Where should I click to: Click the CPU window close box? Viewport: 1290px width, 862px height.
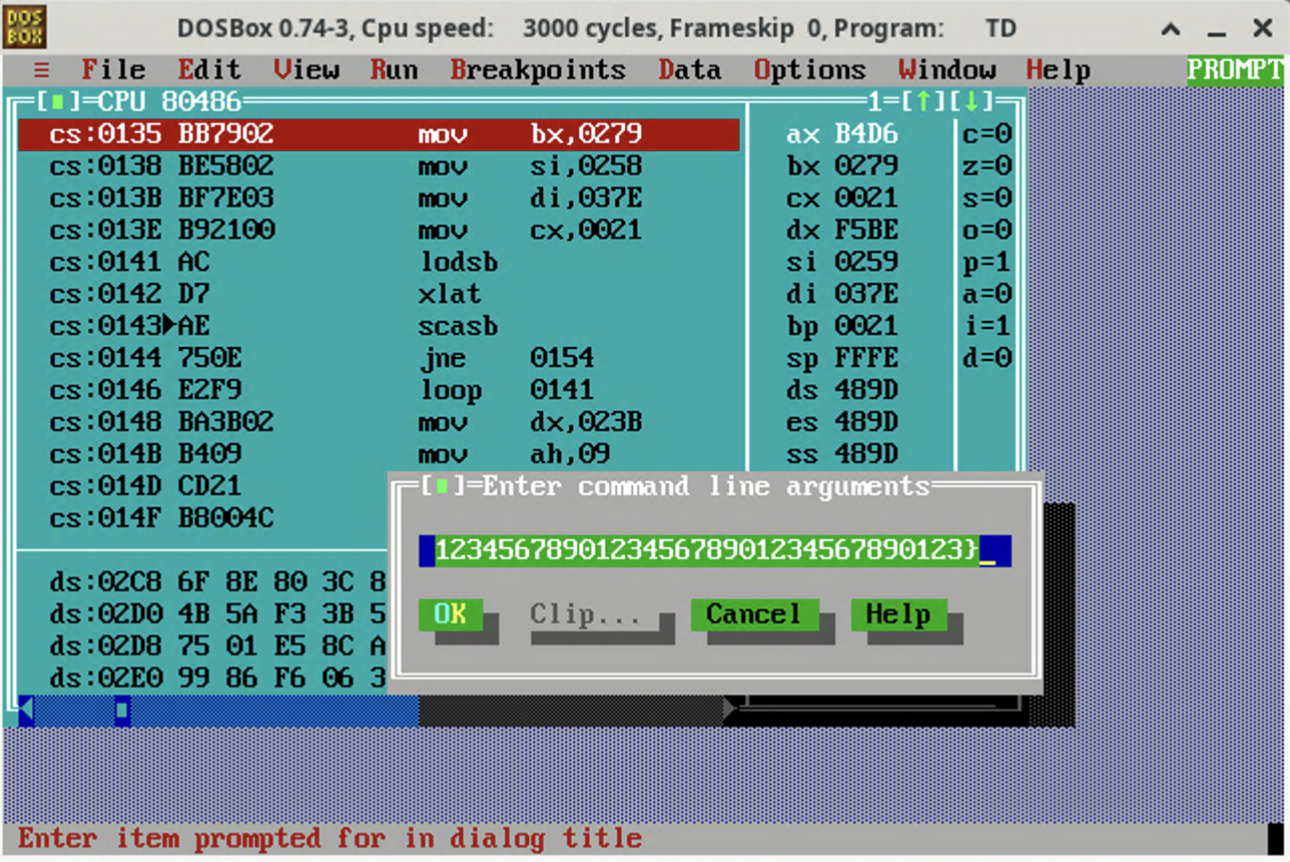tap(57, 102)
